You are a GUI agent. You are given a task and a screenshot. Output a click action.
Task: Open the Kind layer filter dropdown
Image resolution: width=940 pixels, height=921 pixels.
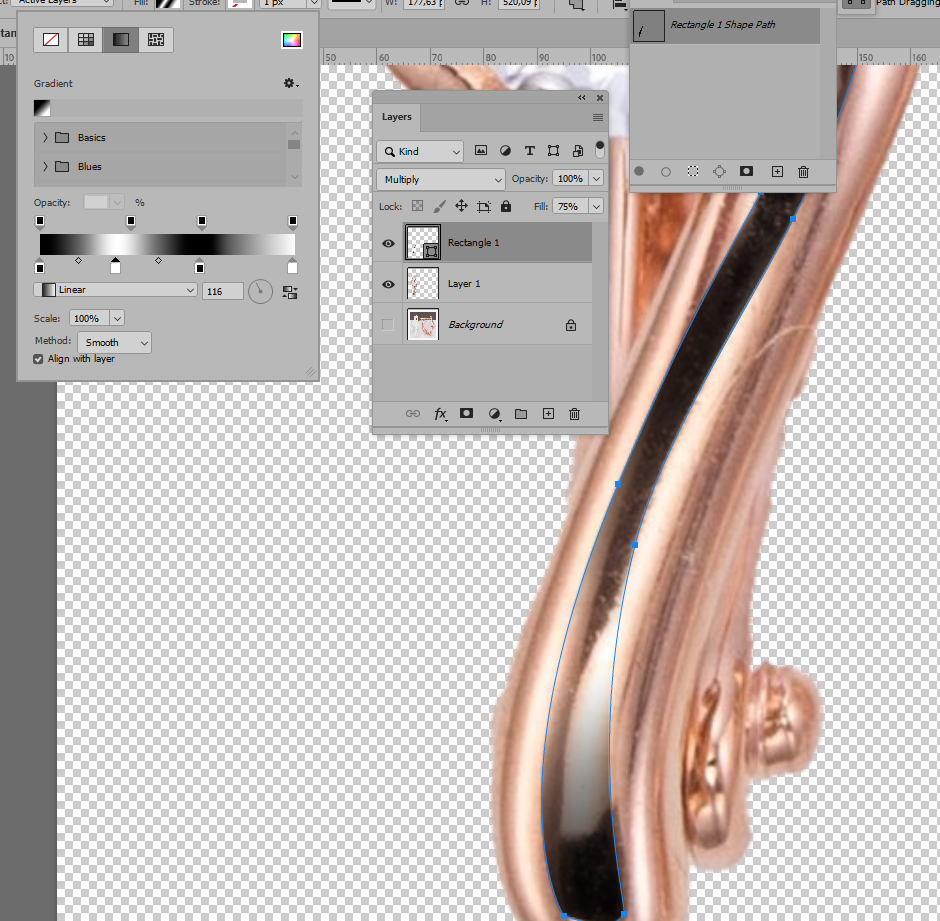420,152
